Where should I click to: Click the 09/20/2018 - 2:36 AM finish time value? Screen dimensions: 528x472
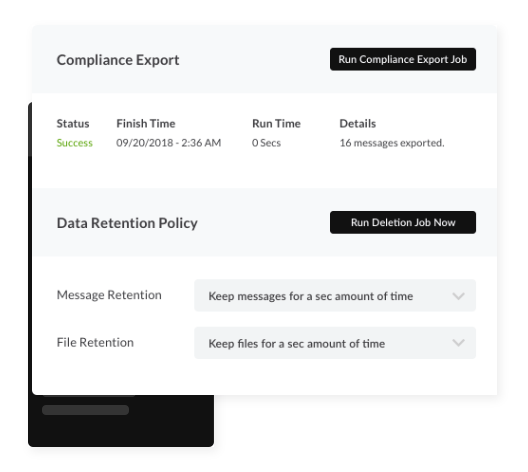[169, 143]
